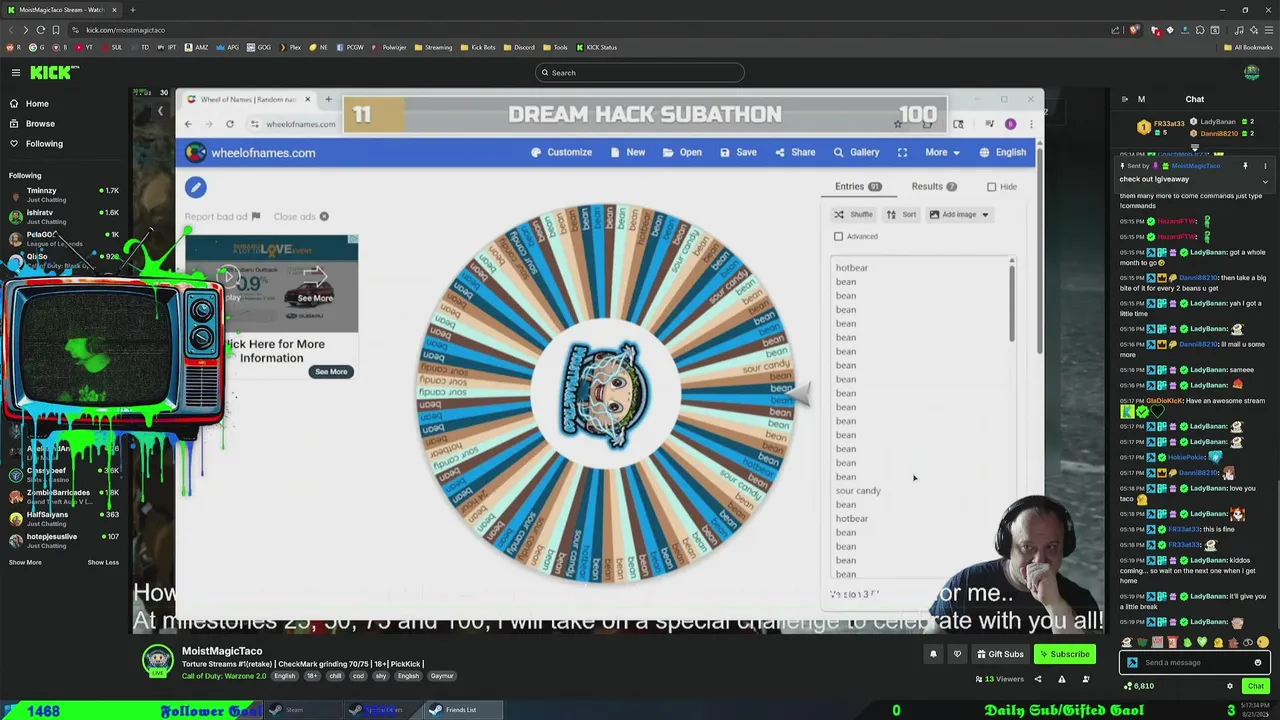1280x720 pixels.
Task: Open the Kick Bots bookmarks folder
Action: click(478, 47)
